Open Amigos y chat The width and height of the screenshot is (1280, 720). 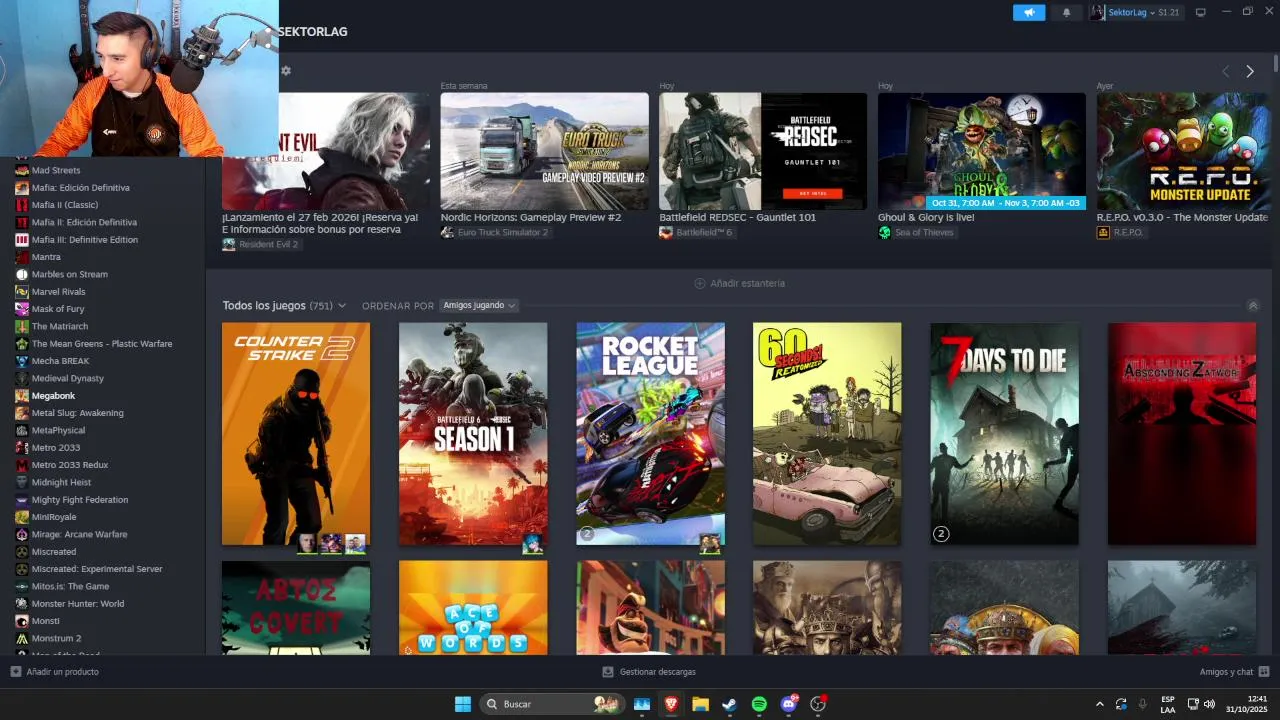click(1234, 672)
